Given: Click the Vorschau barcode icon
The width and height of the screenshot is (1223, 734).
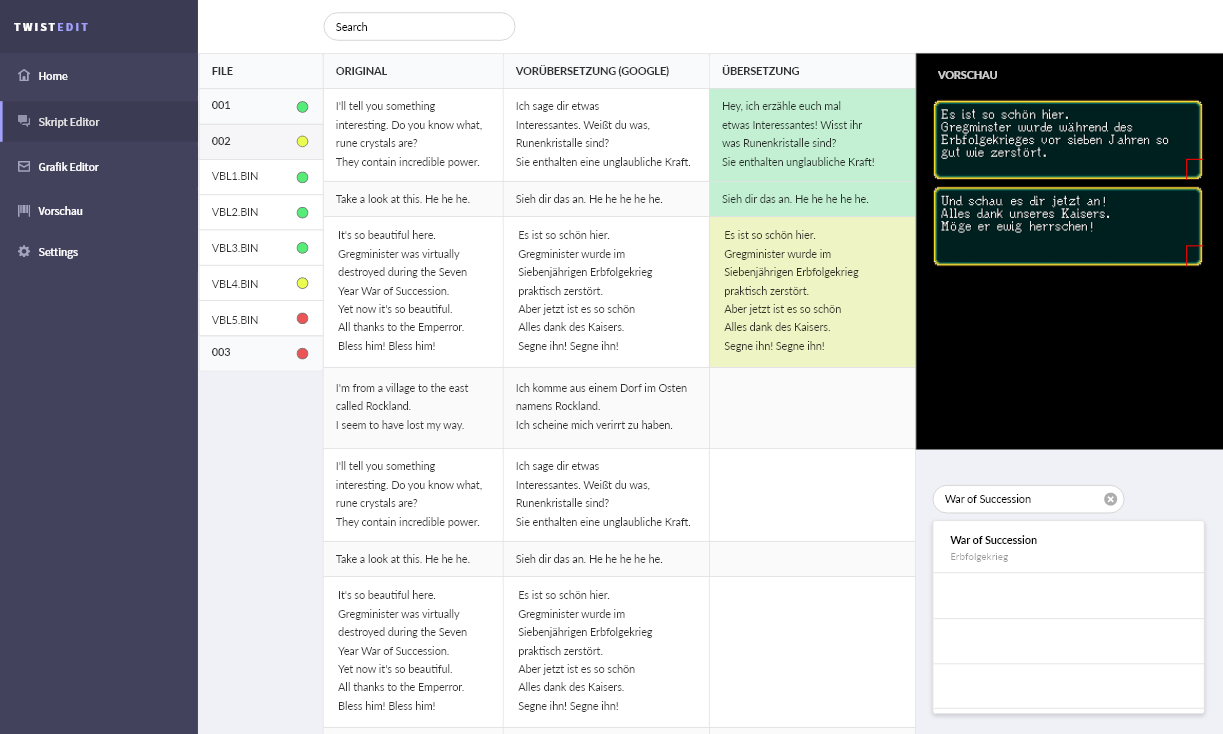Looking at the screenshot, I should 24,211.
